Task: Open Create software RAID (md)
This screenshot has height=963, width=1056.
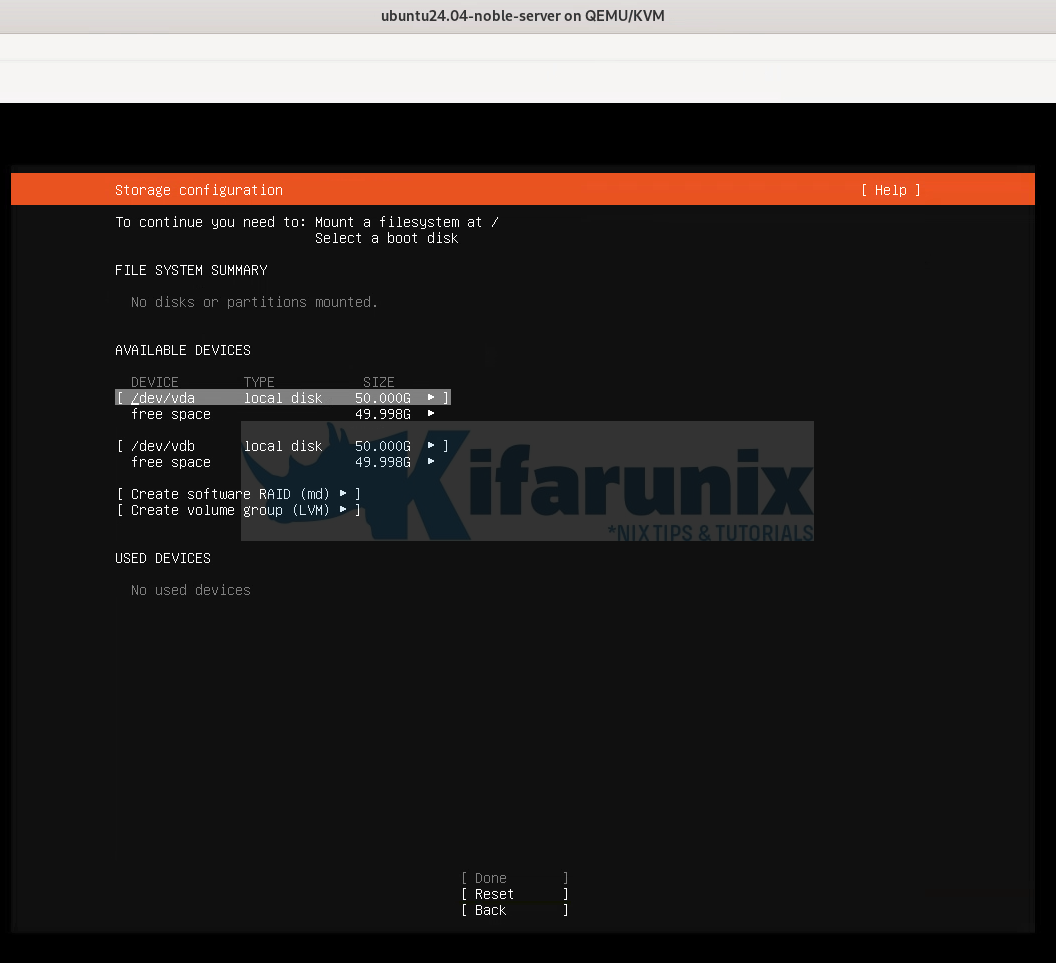Action: [238, 494]
